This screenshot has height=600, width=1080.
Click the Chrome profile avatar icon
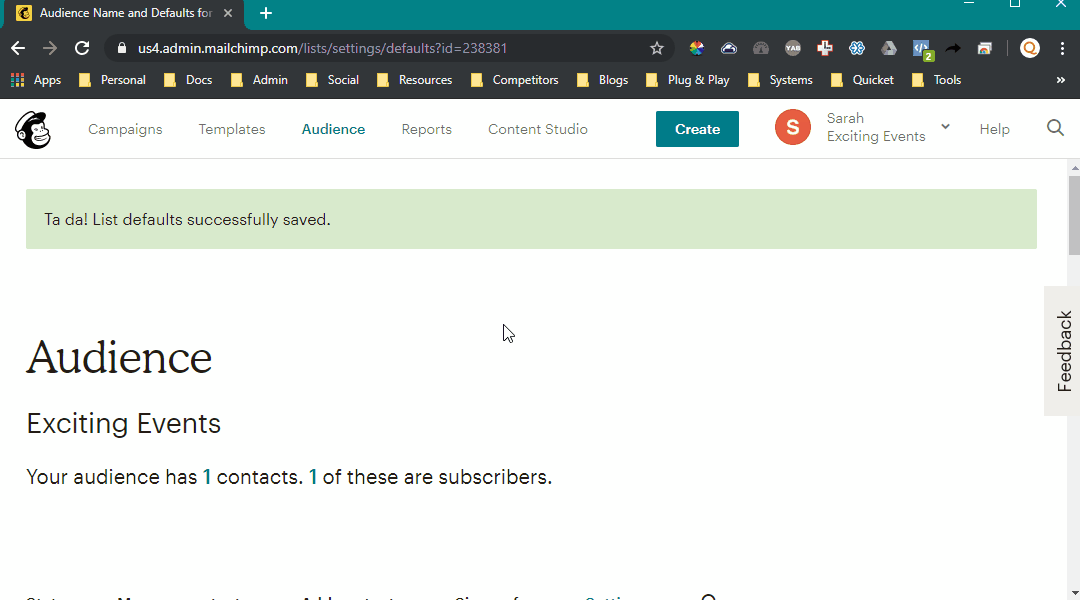(1030, 48)
